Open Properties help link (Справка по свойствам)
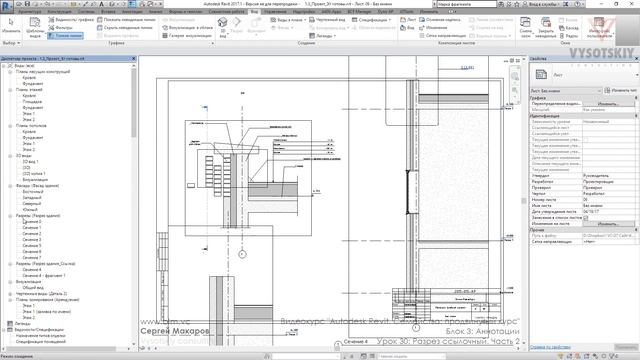This screenshot has height=360, width=640. click(x=550, y=347)
